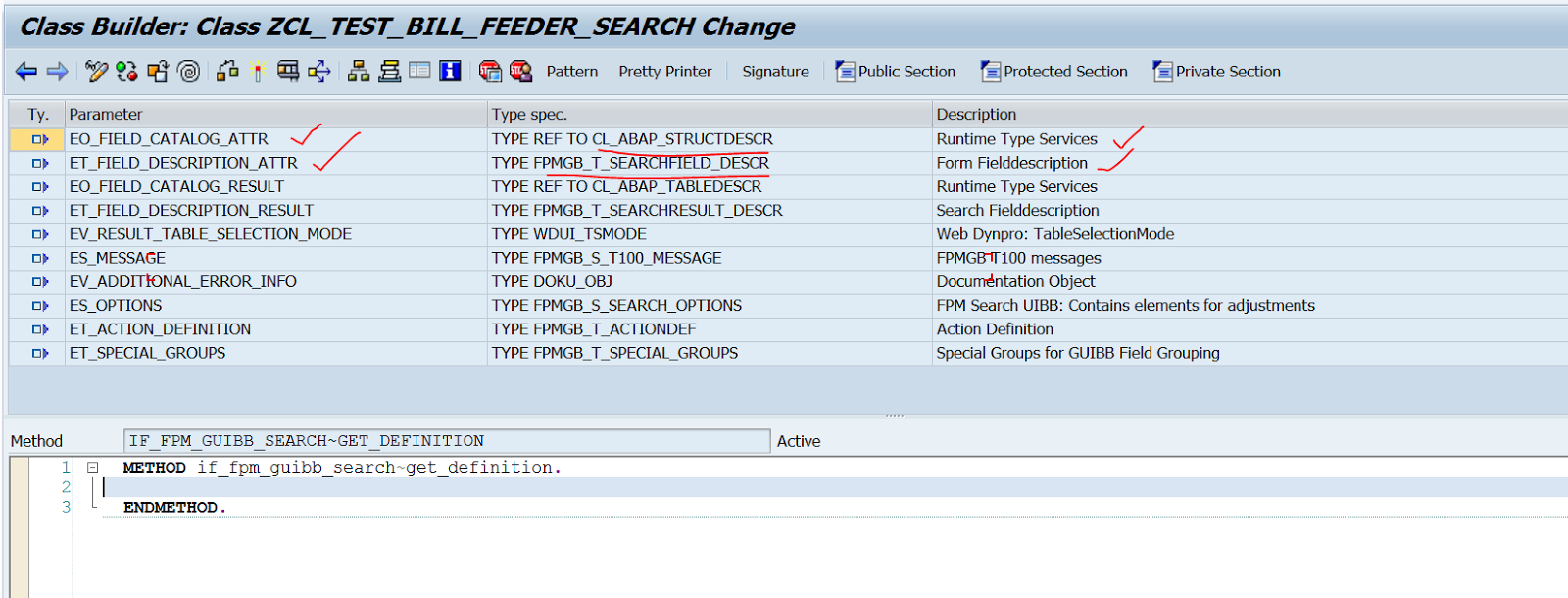
Task: Set an external breakpoint stop icon with person
Action: (x=520, y=72)
